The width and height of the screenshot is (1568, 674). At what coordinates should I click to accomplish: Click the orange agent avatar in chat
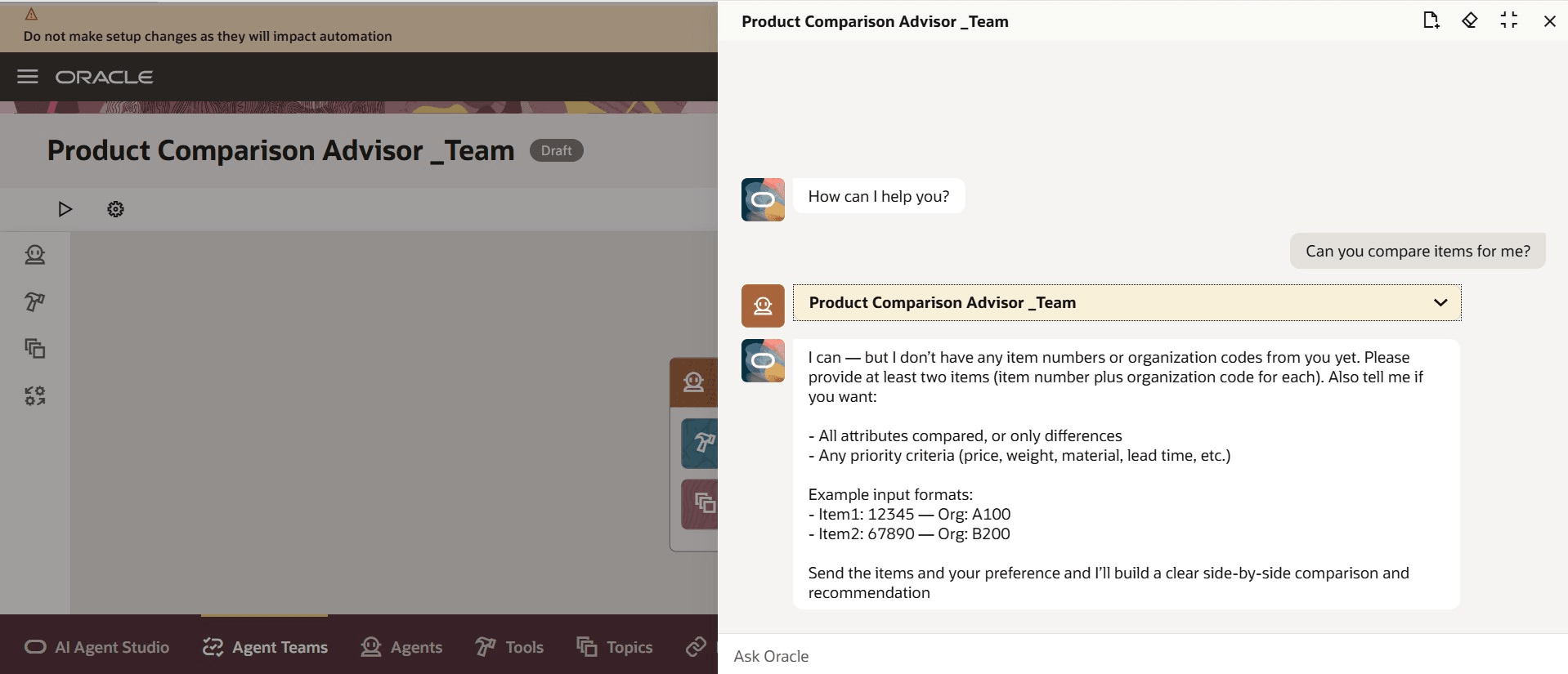coord(763,306)
